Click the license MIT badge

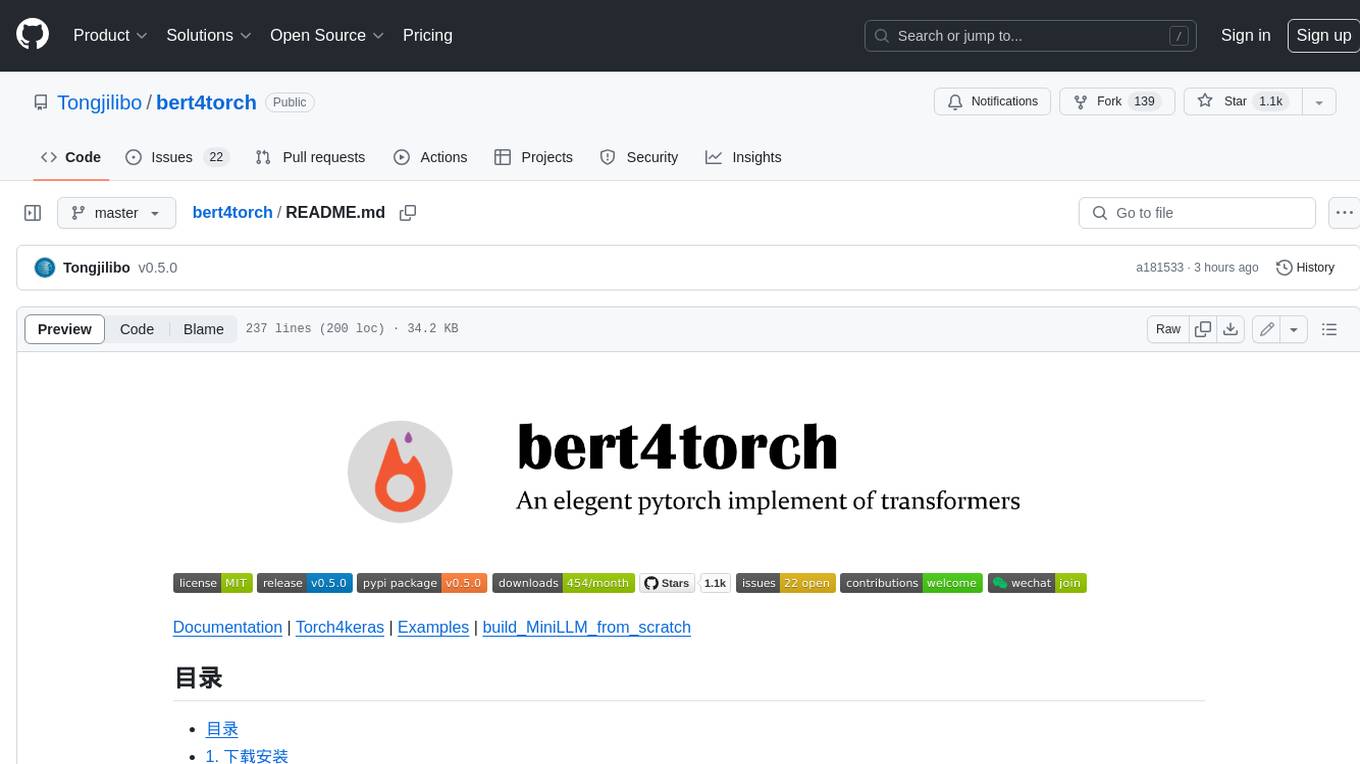[212, 583]
